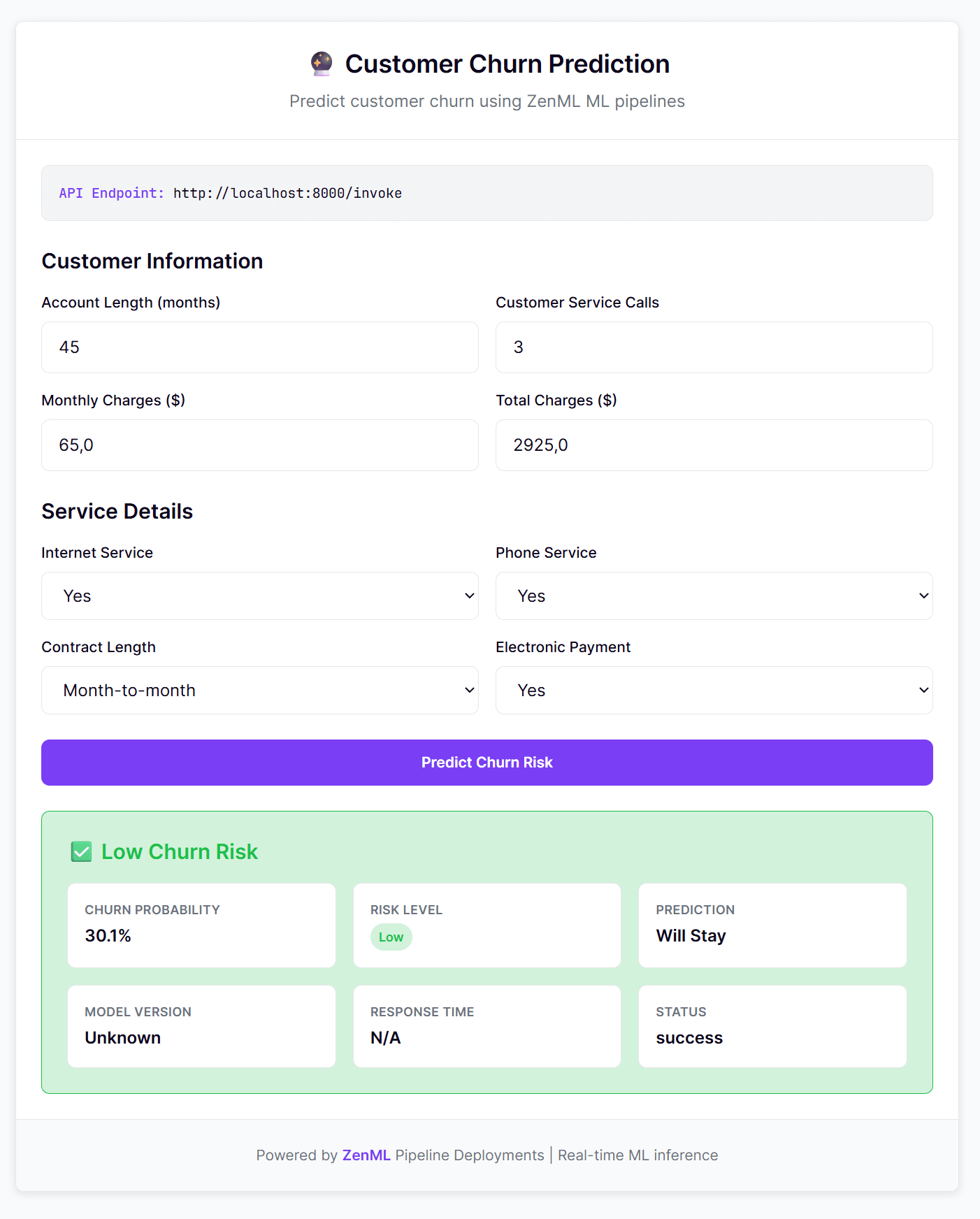
Task: Click the Contract Length label
Action: point(99,647)
